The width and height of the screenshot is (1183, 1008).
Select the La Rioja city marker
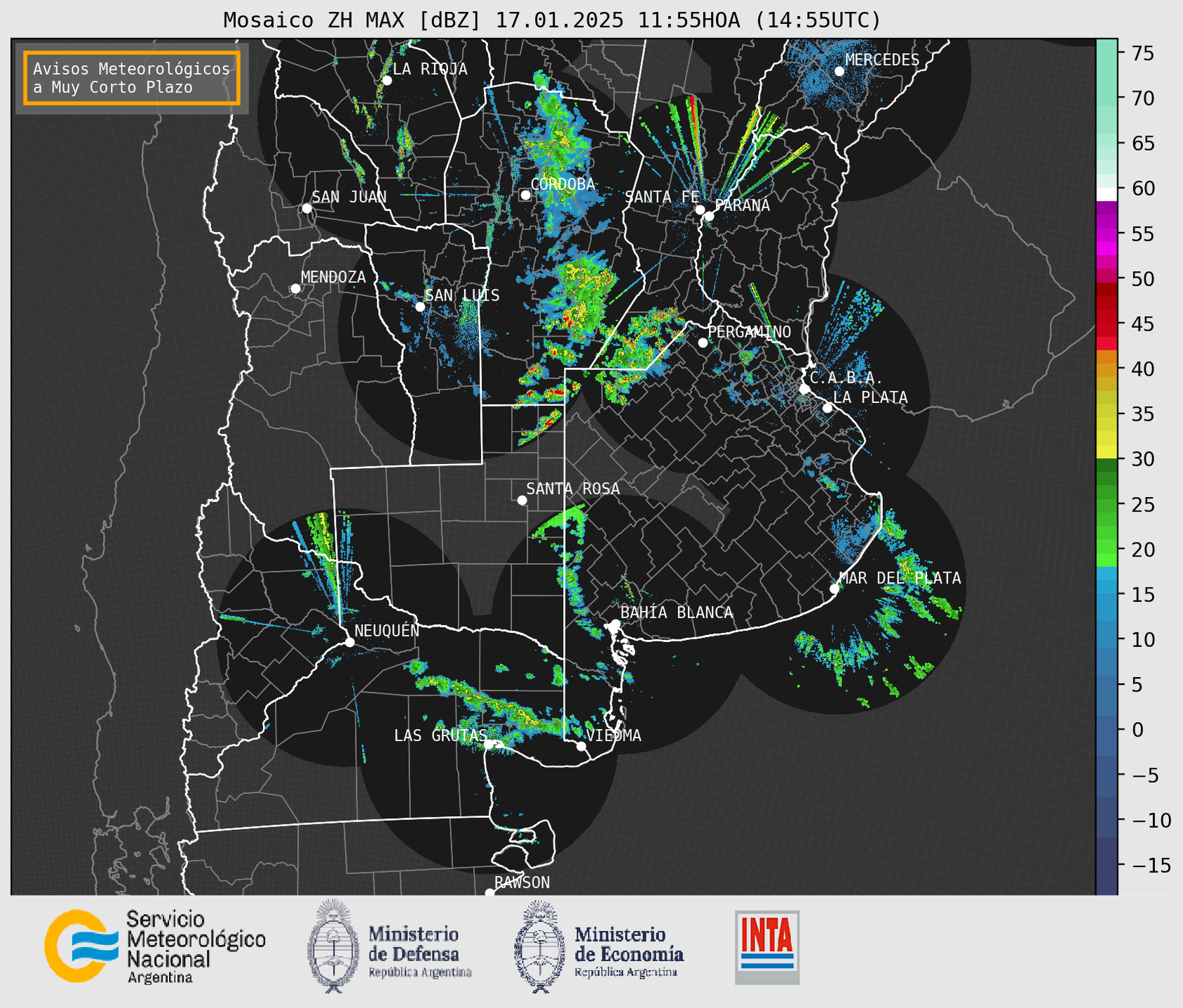386,81
